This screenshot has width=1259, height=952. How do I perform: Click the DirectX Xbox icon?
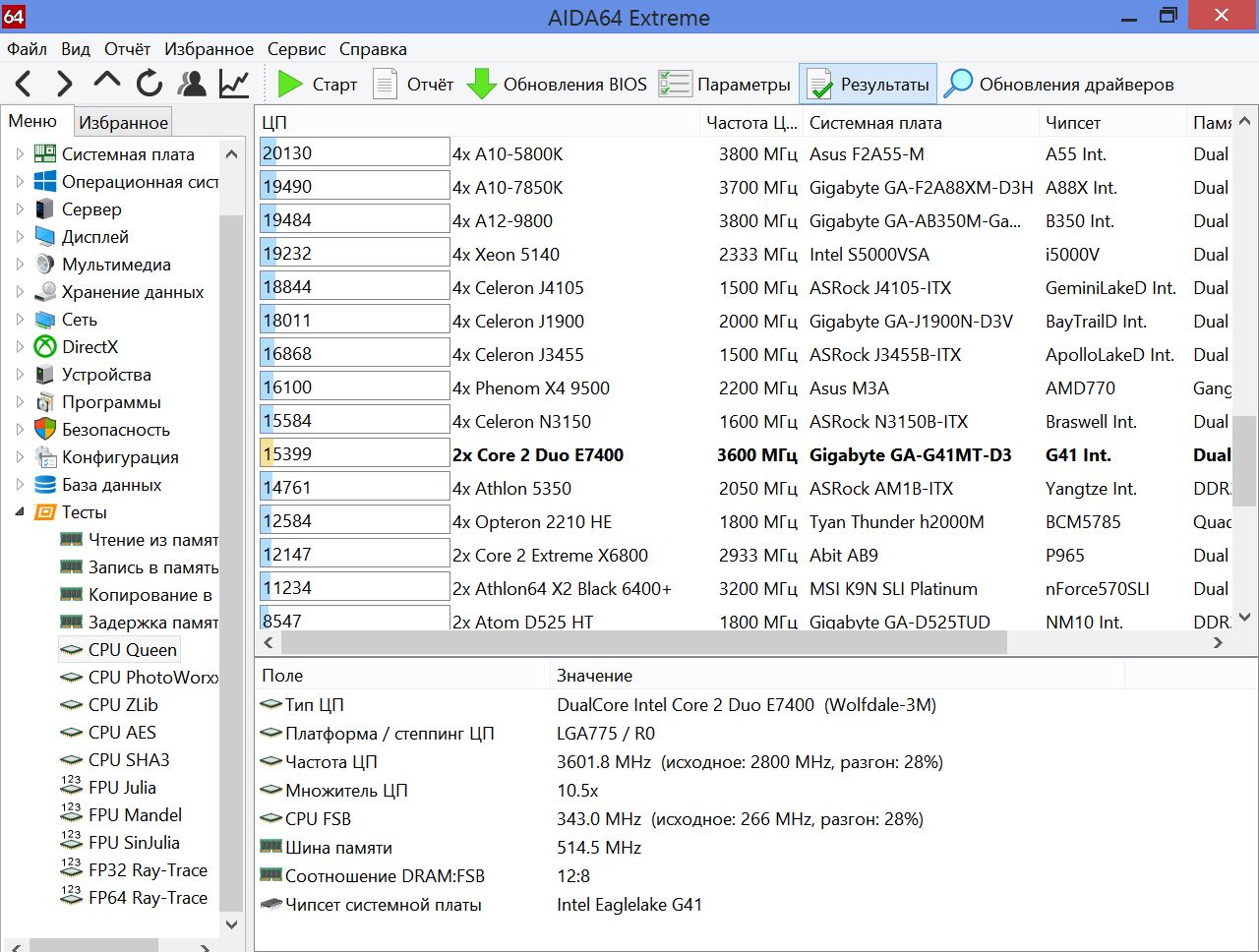45,346
